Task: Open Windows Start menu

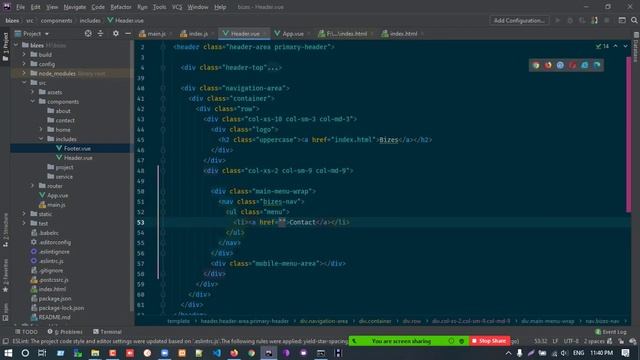Action: coord(8,353)
